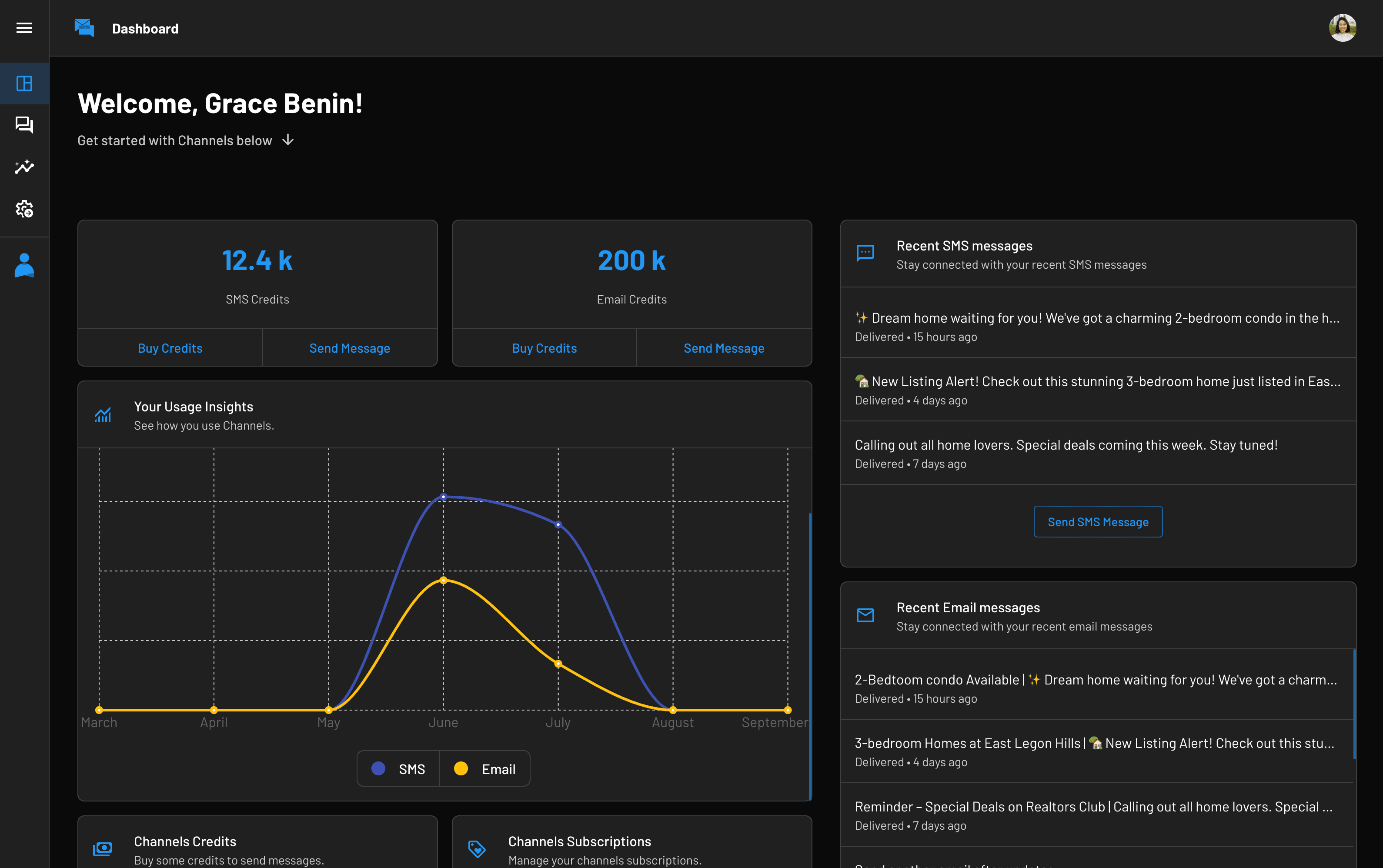Click the User/Account icon in sidebar
Viewport: 1383px width, 868px height.
pyautogui.click(x=24, y=265)
